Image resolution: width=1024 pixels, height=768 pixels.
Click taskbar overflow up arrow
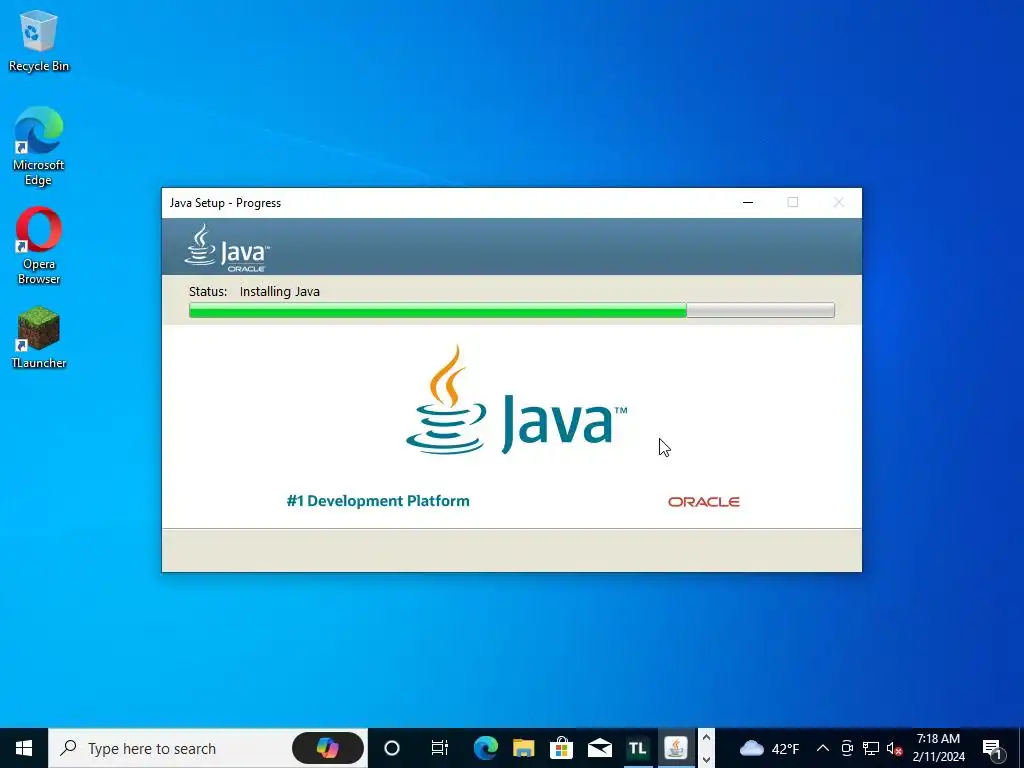pos(706,737)
